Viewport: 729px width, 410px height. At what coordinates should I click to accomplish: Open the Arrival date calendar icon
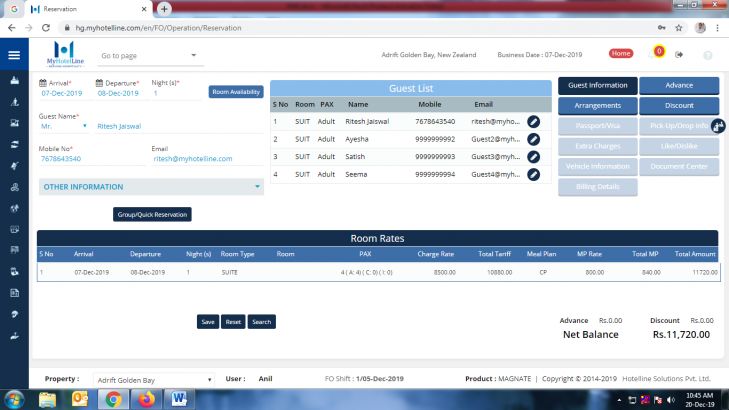(42, 83)
